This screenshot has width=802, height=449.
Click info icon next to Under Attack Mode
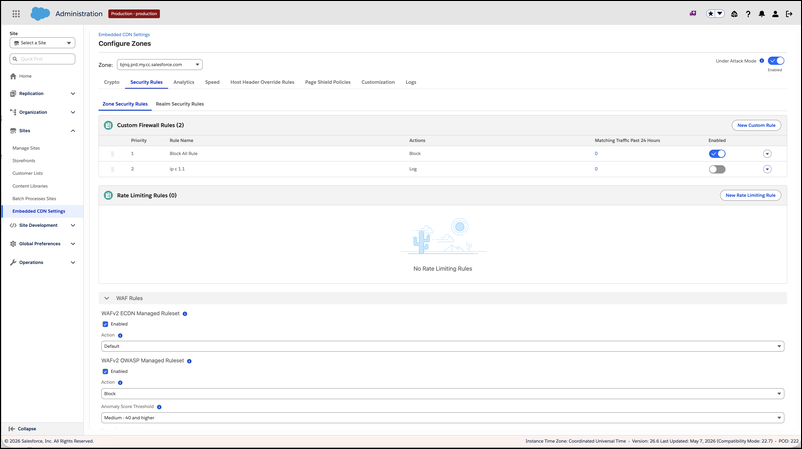[762, 61]
